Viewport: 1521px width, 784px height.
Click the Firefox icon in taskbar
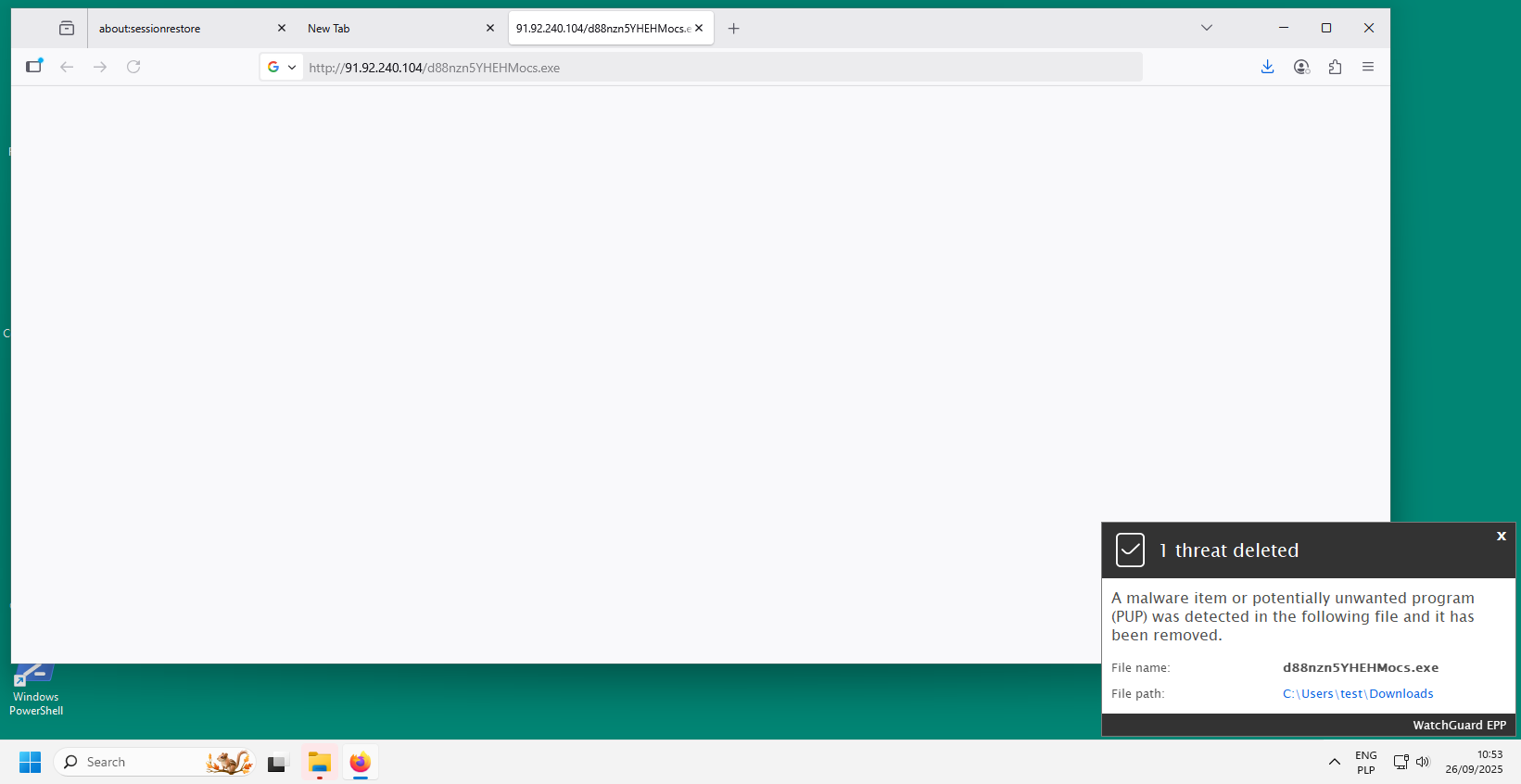pyautogui.click(x=361, y=763)
